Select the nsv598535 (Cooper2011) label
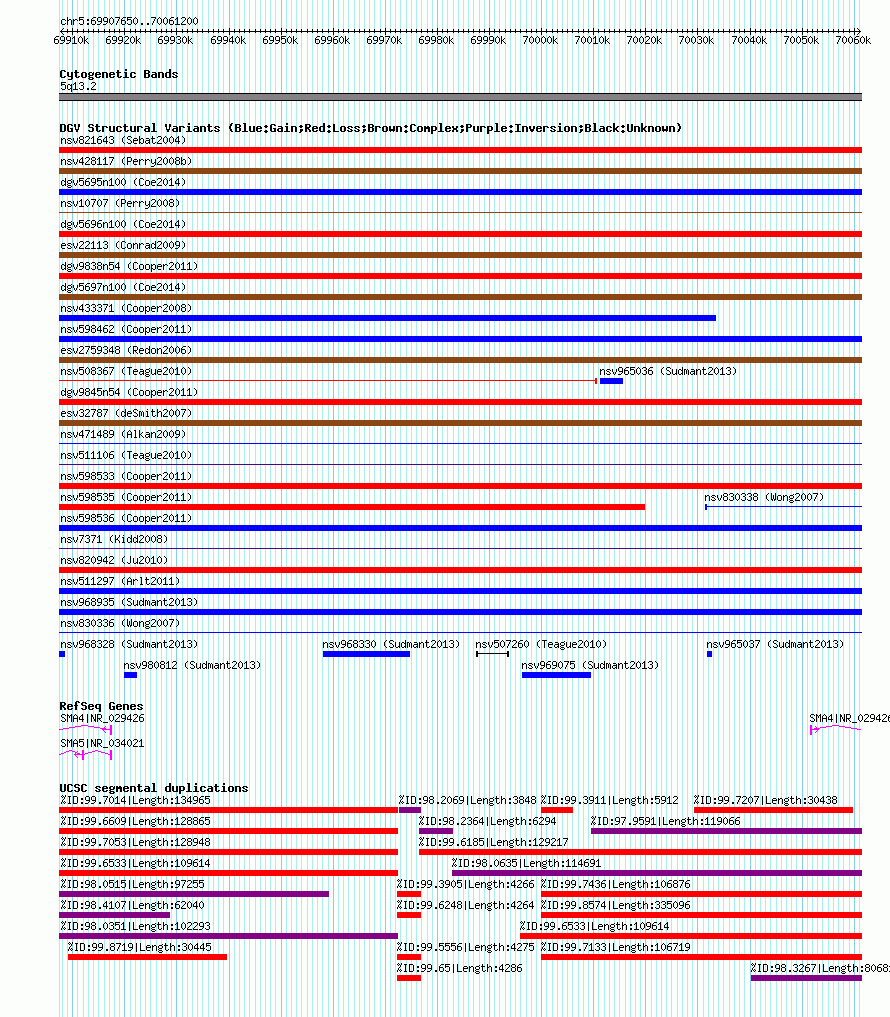Image resolution: width=890 pixels, height=1017 pixels. 126,497
